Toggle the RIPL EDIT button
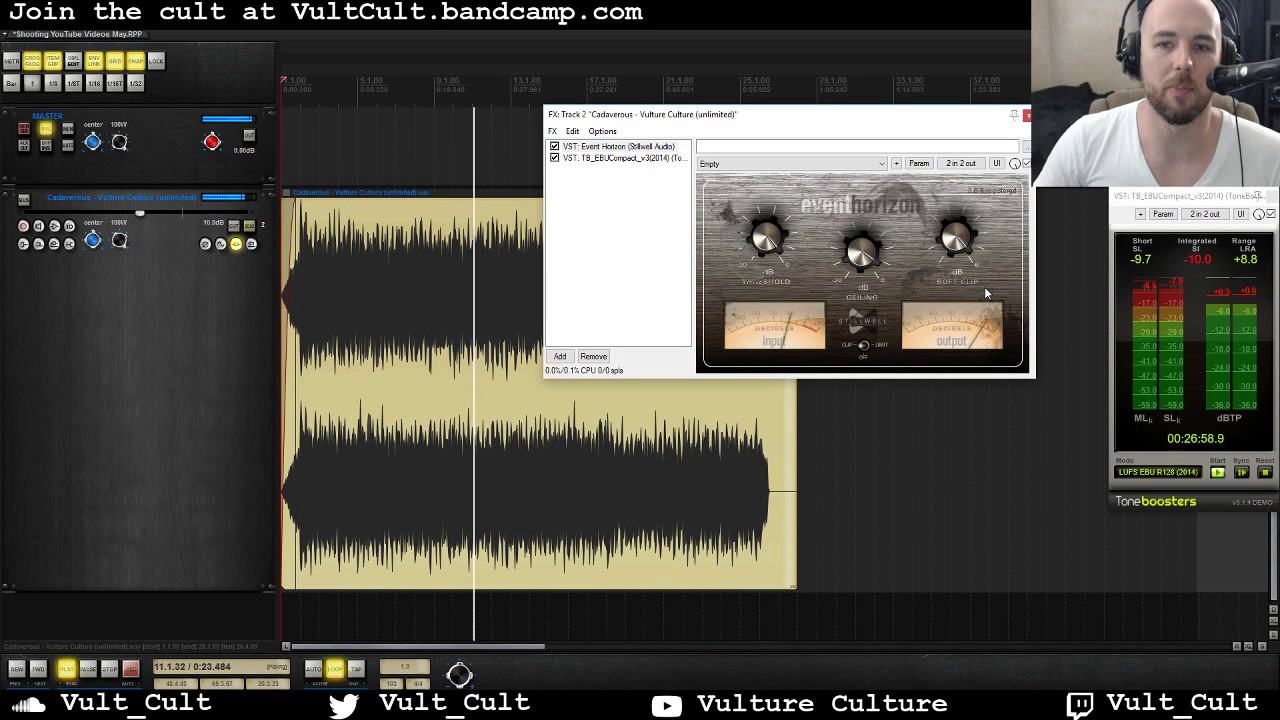Screen dimensions: 1280x720 pyautogui.click(x=73, y=62)
